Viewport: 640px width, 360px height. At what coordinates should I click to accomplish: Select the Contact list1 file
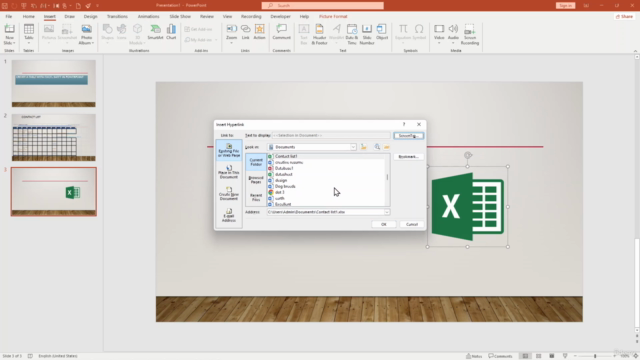286,156
